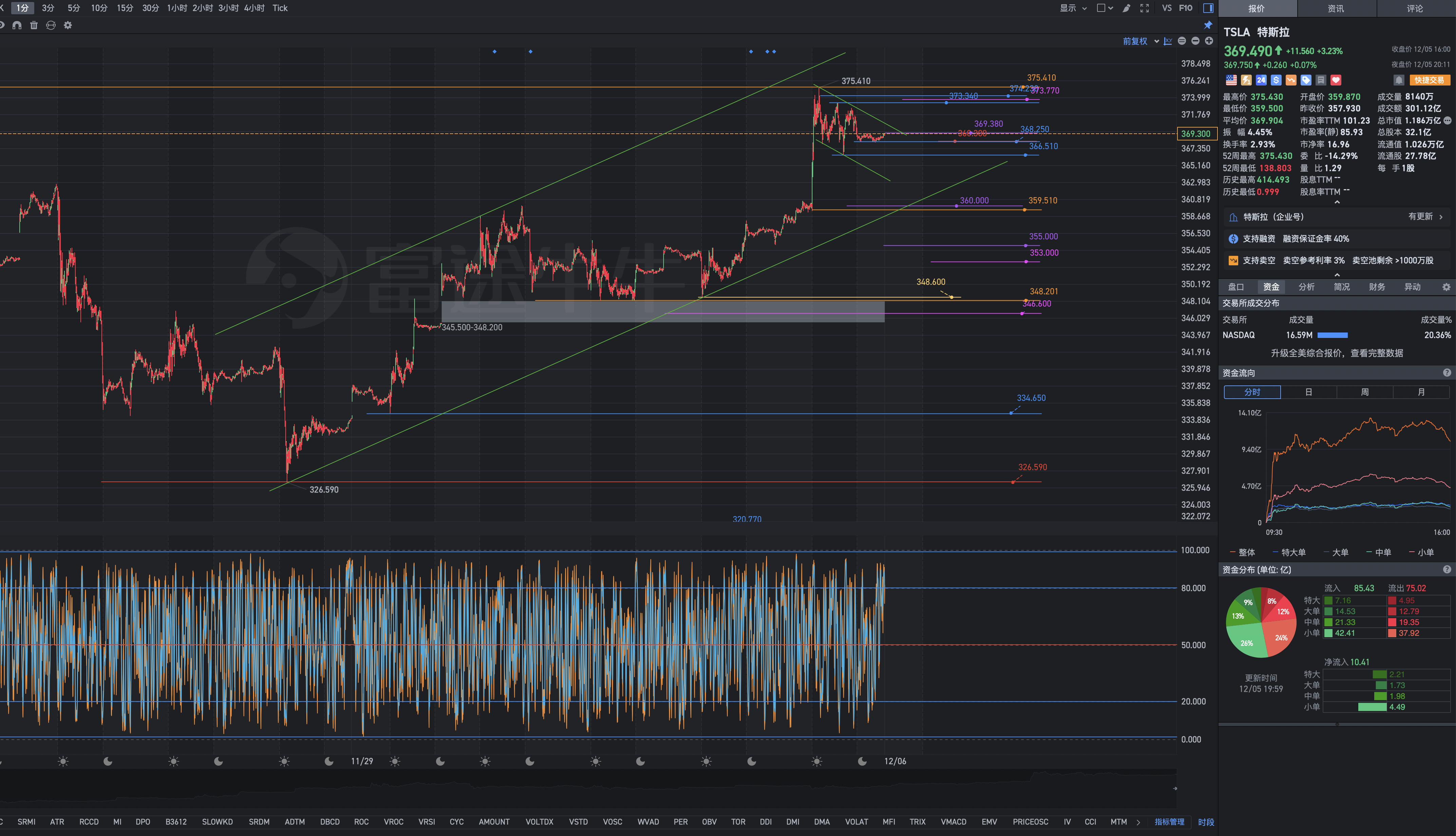Switch to 财务 tab
The image size is (1456, 836).
(x=1377, y=287)
